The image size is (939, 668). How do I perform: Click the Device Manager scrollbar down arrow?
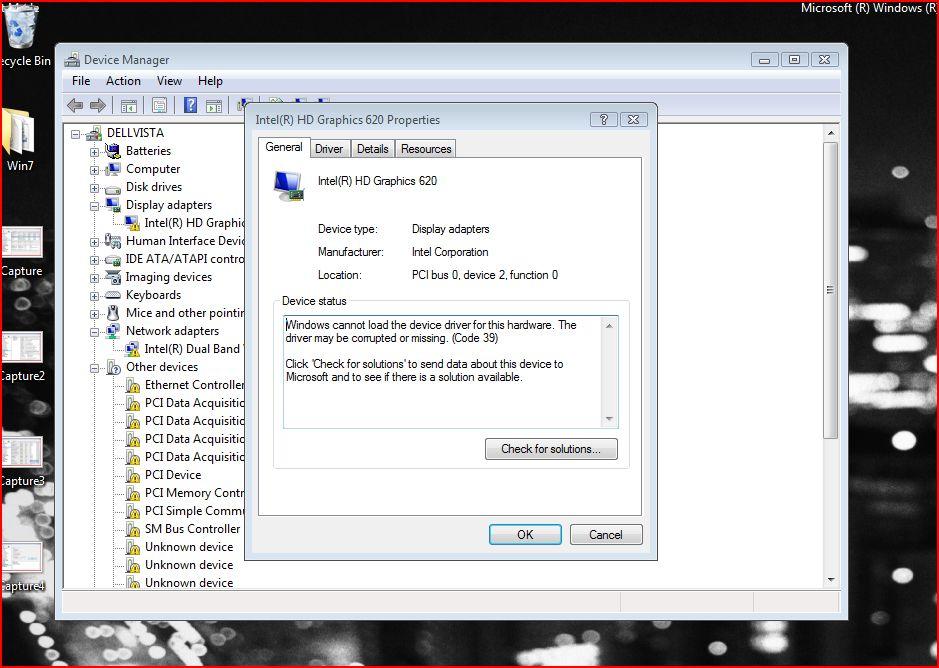point(831,580)
